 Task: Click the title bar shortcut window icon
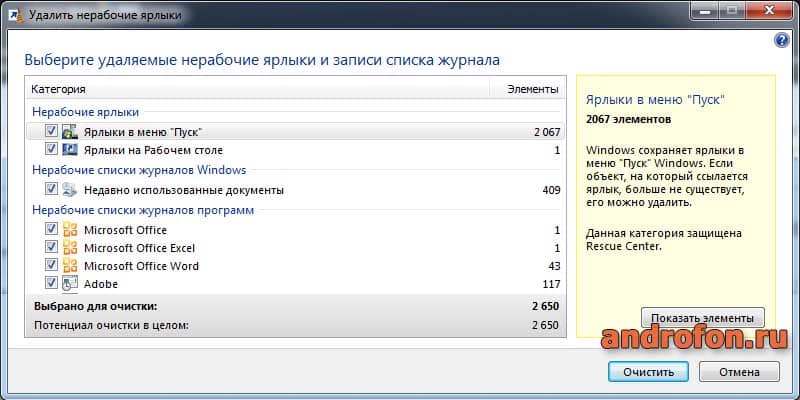coord(16,16)
